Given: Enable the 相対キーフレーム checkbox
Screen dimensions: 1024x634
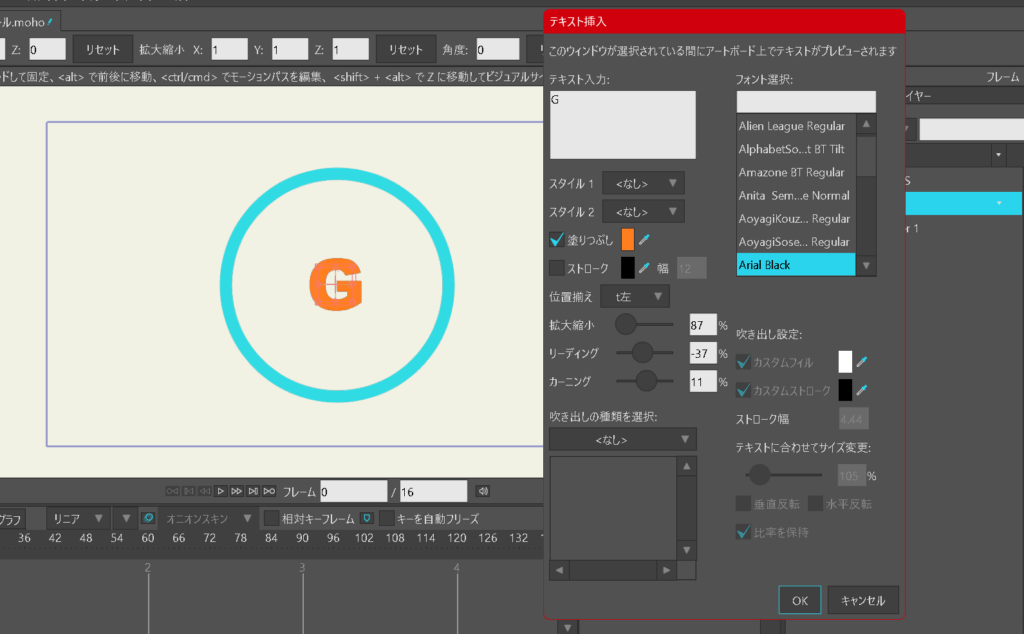Looking at the screenshot, I should click(x=271, y=519).
